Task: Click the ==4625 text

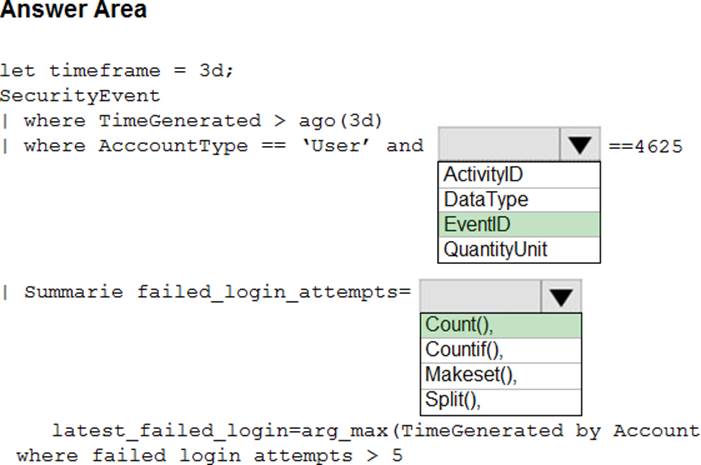Action: [645, 147]
